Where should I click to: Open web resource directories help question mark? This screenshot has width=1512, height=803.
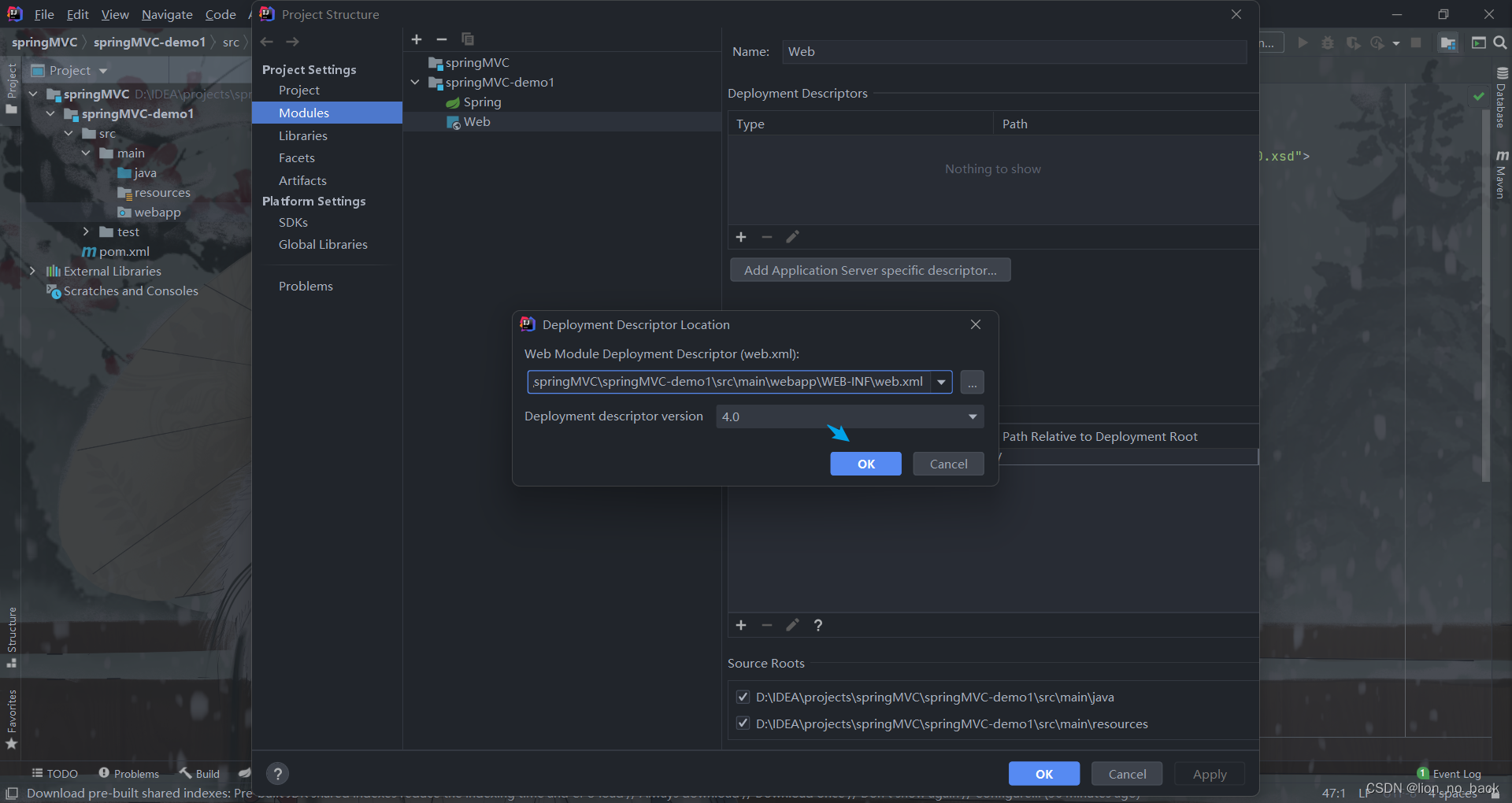point(818,625)
